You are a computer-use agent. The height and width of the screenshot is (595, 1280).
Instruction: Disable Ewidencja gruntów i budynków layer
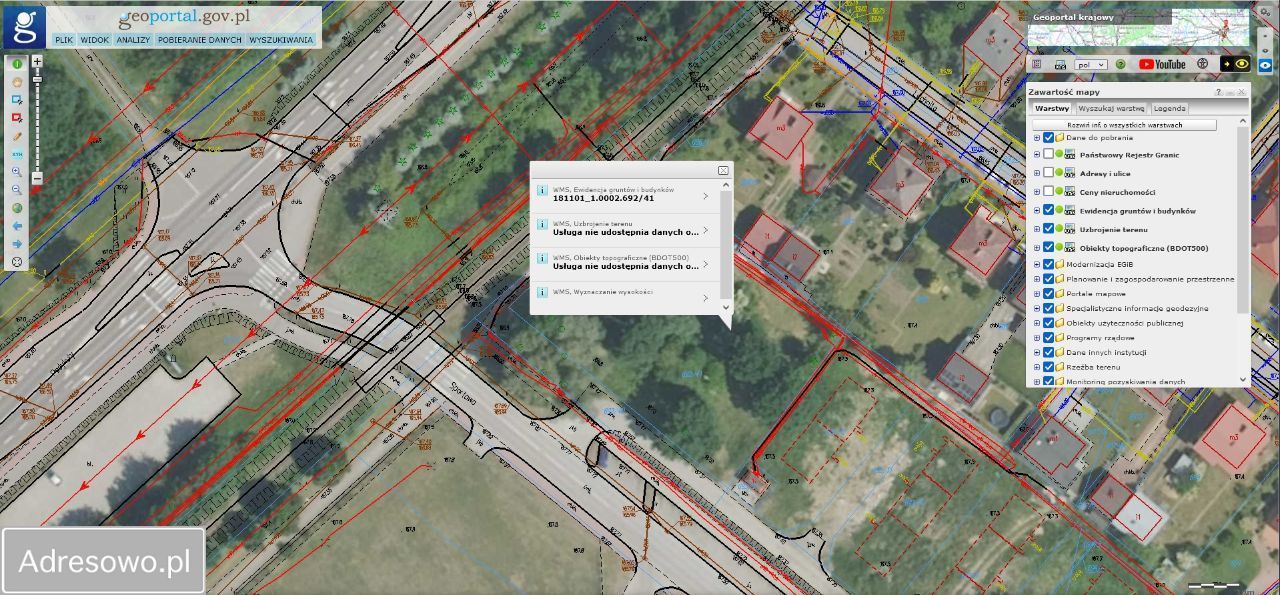click(x=1048, y=211)
